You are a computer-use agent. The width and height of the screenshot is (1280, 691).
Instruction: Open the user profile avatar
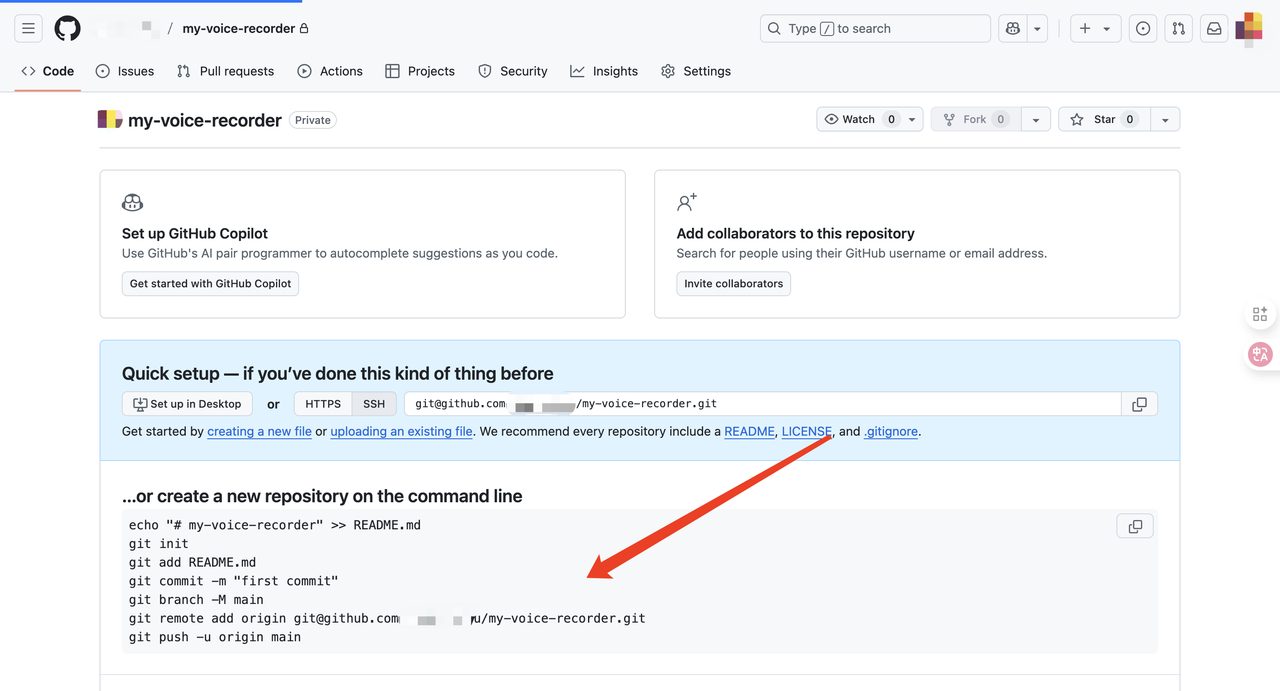[1249, 29]
